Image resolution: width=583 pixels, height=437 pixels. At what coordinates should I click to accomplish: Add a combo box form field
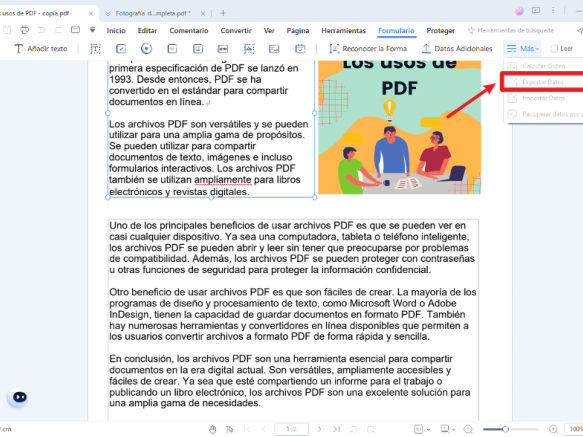click(172, 49)
